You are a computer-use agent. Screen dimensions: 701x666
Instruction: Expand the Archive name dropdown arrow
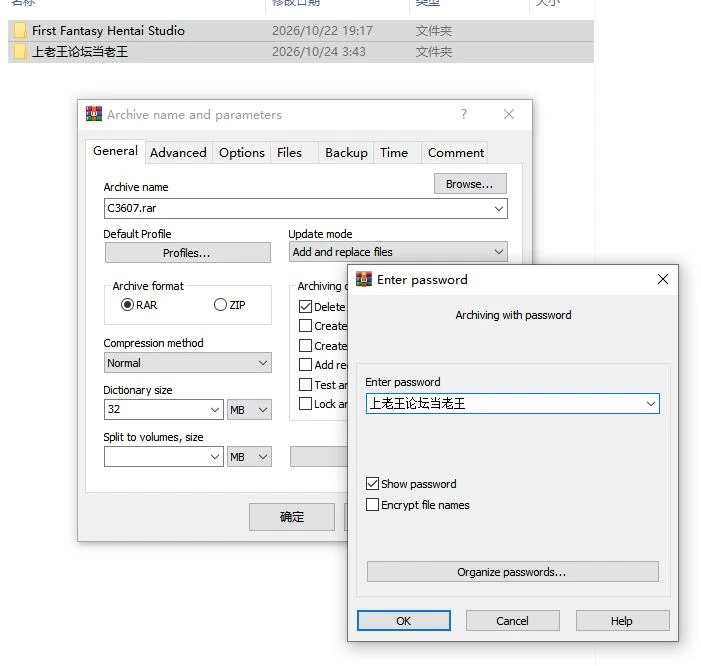pyautogui.click(x=499, y=209)
